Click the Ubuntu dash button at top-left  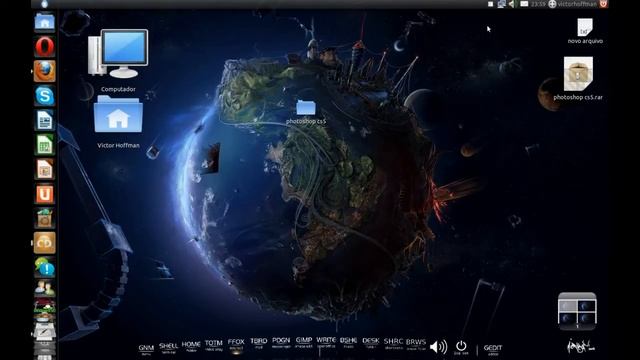(44, 4)
